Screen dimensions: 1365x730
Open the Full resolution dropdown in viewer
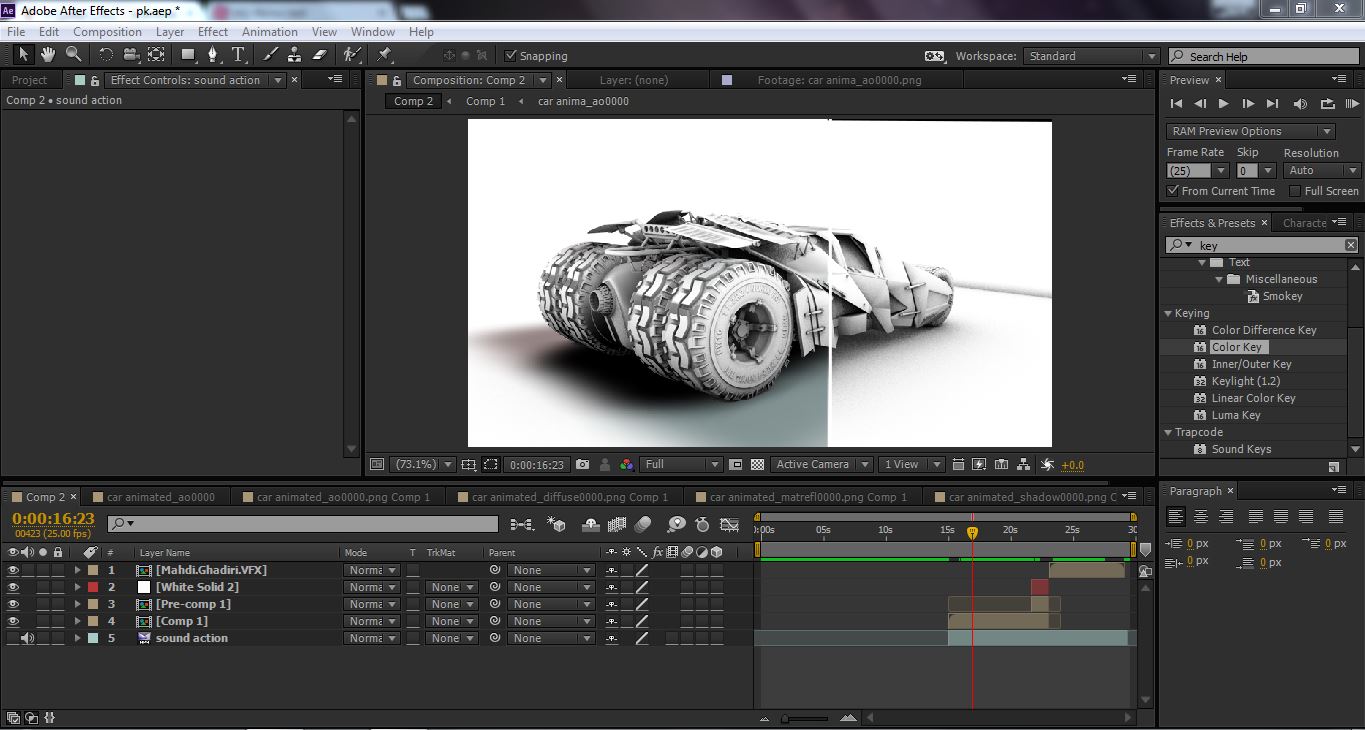tap(682, 464)
